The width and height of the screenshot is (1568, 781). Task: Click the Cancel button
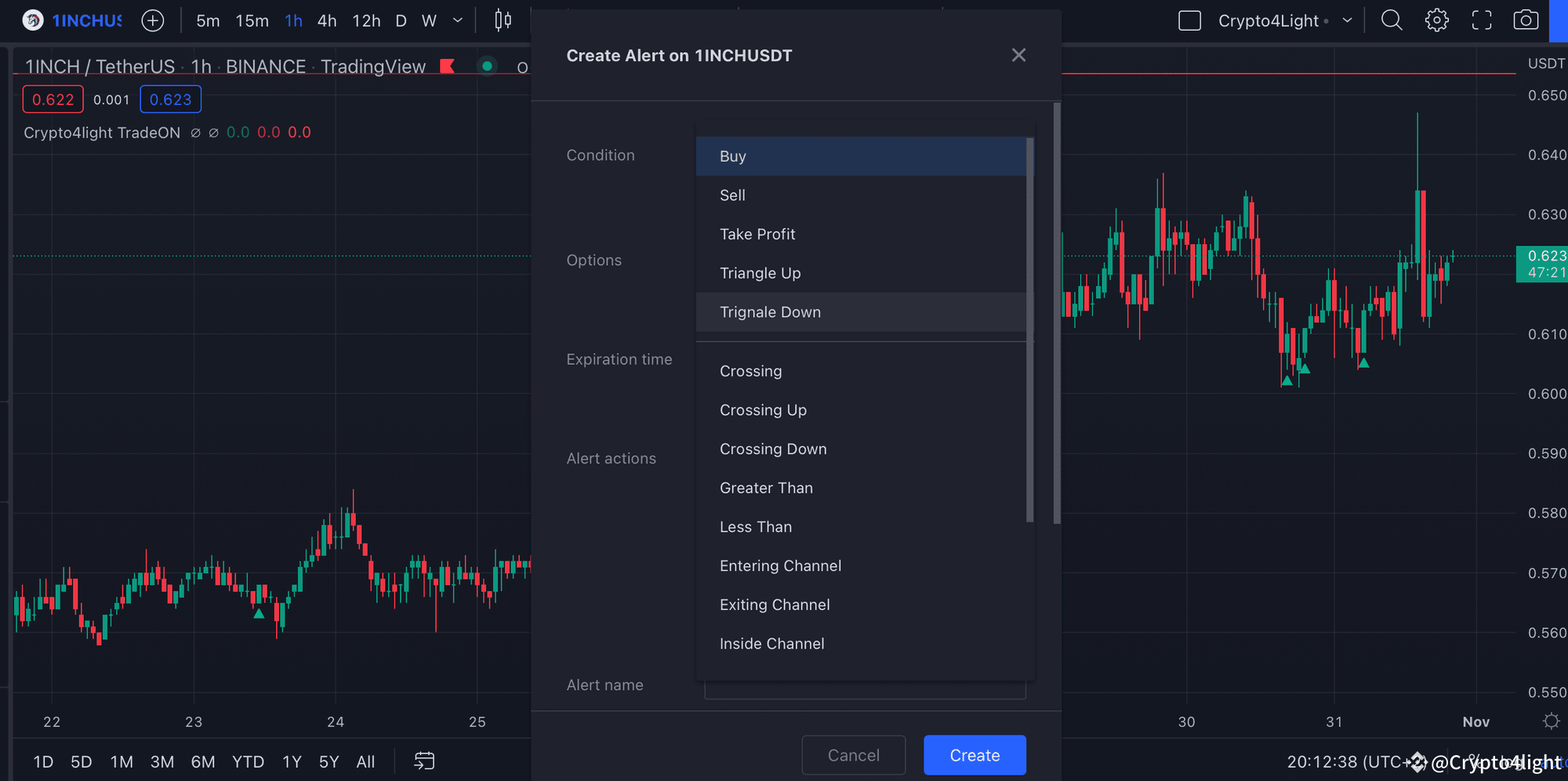tap(853, 755)
